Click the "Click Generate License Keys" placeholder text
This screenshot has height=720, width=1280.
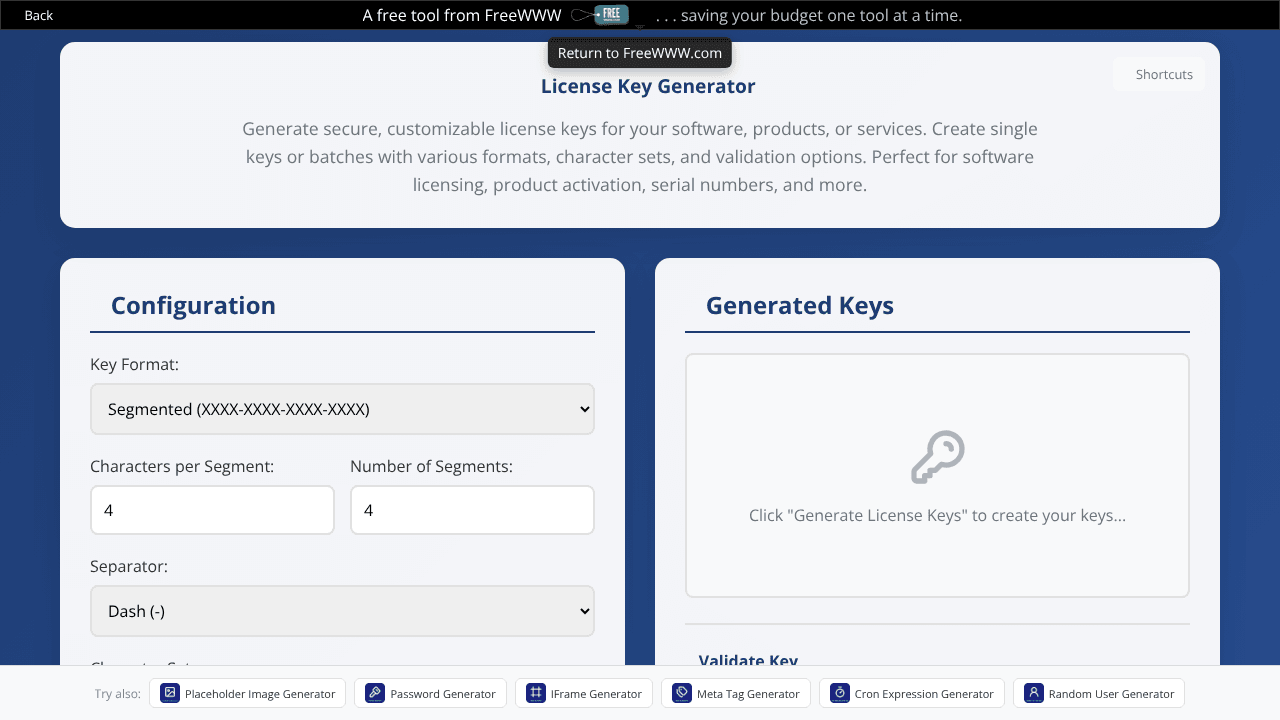pyautogui.click(x=937, y=516)
